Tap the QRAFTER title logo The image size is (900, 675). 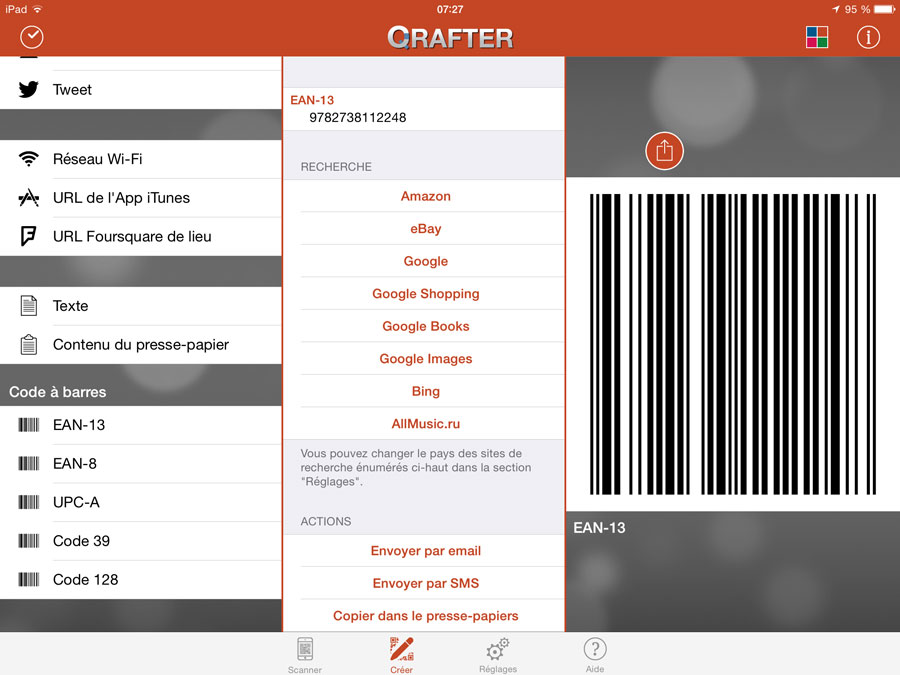tap(450, 38)
